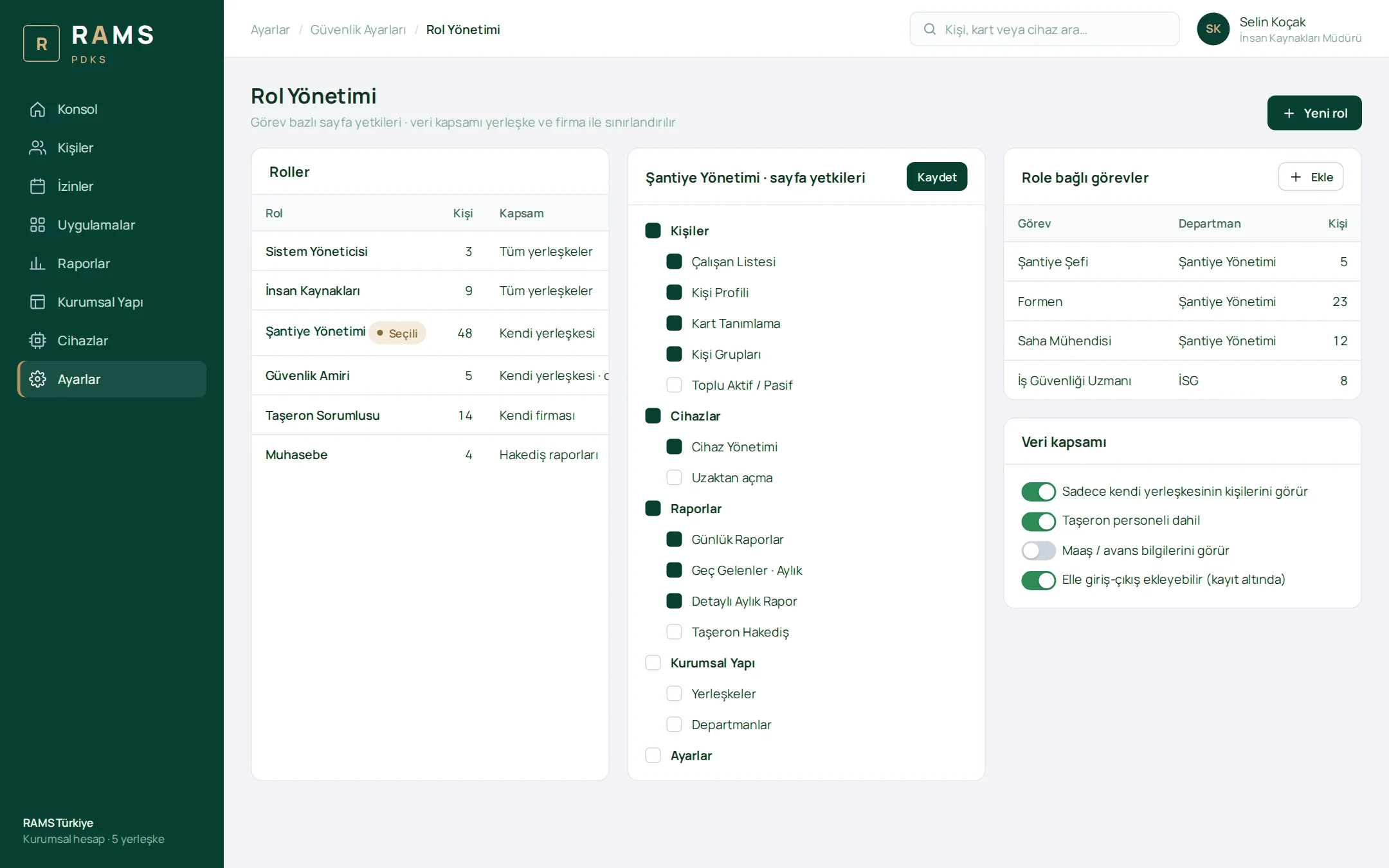The height and width of the screenshot is (868, 1389).
Task: Disable Taşeron personeli dahil toggle
Action: (1039, 521)
